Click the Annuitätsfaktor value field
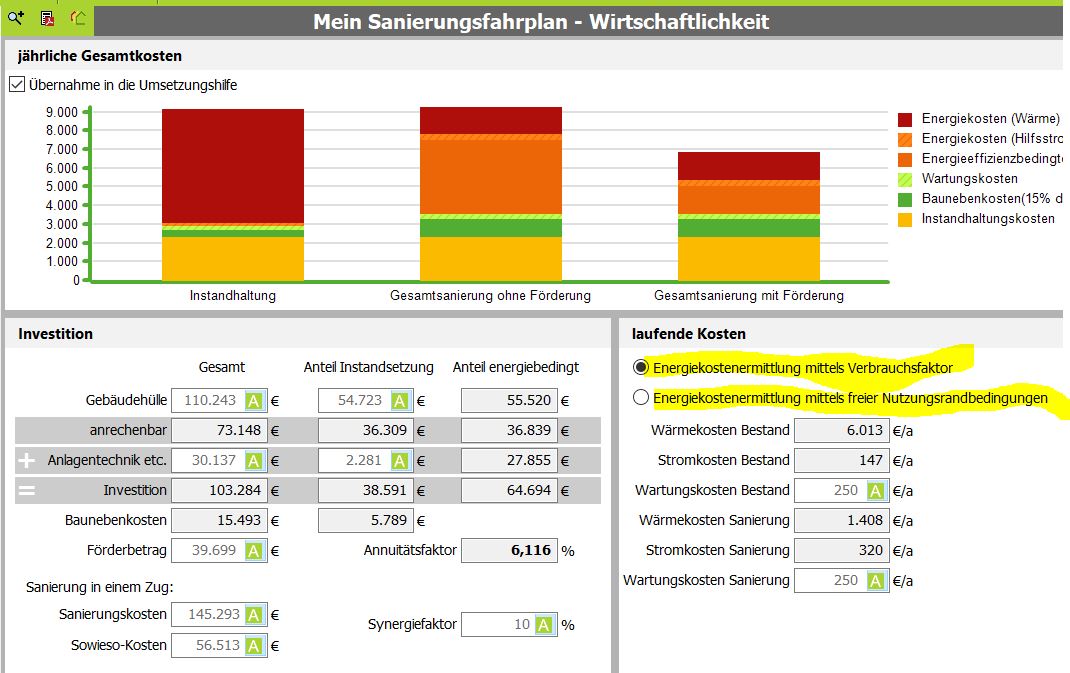 (510, 551)
